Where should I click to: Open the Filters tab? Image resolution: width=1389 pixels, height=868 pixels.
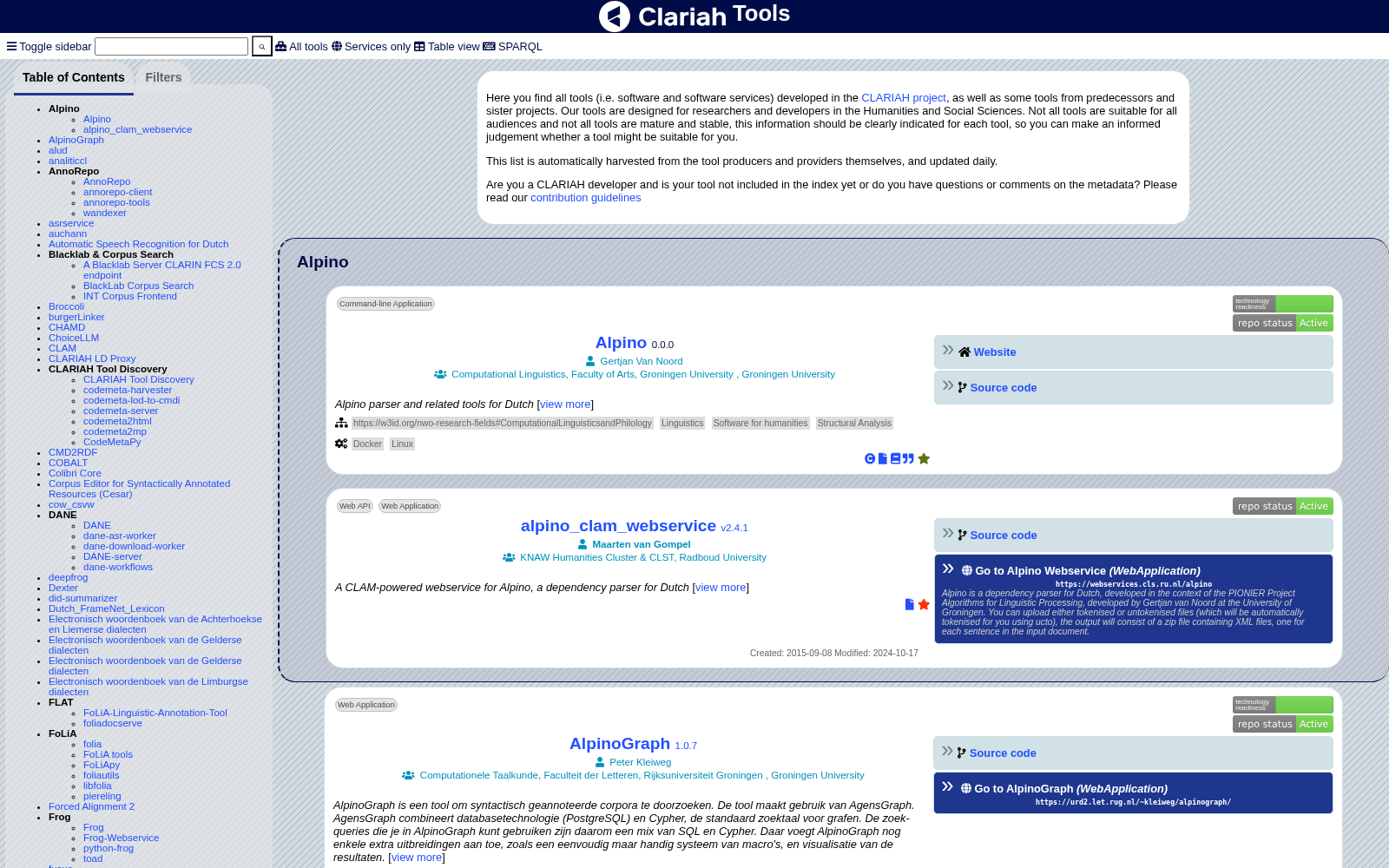[x=163, y=77]
